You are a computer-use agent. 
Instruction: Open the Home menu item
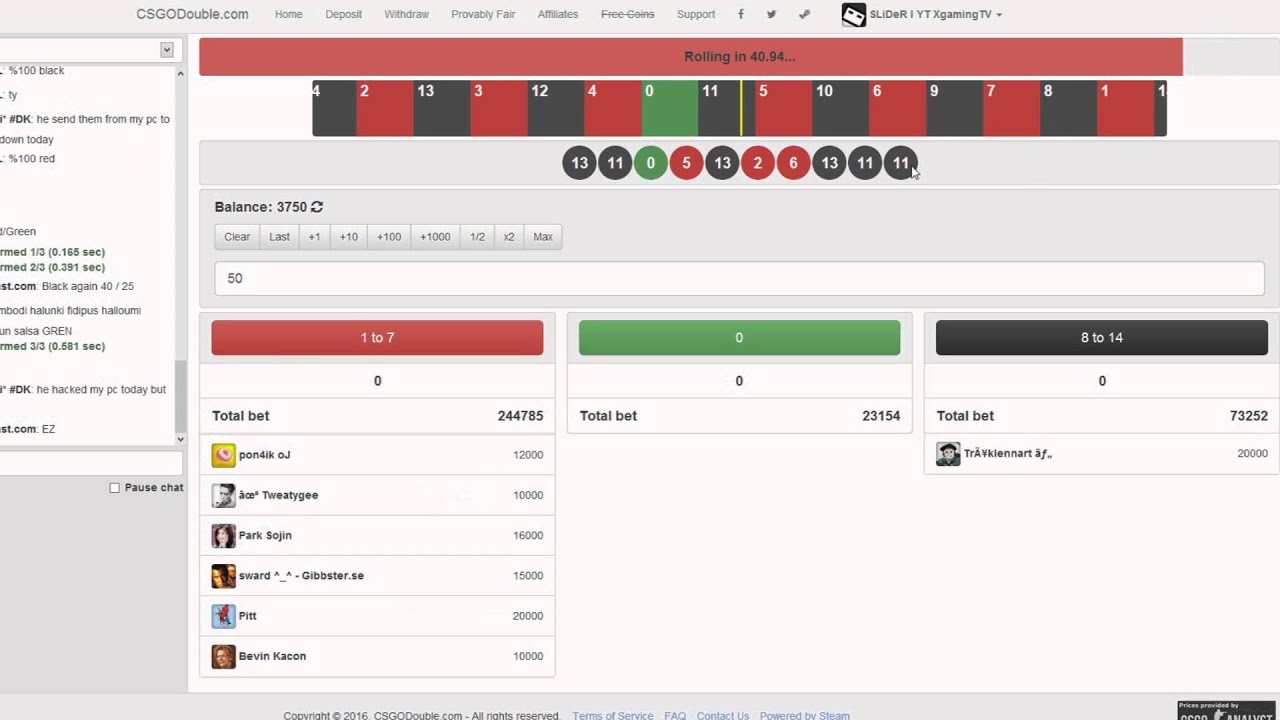click(x=288, y=14)
